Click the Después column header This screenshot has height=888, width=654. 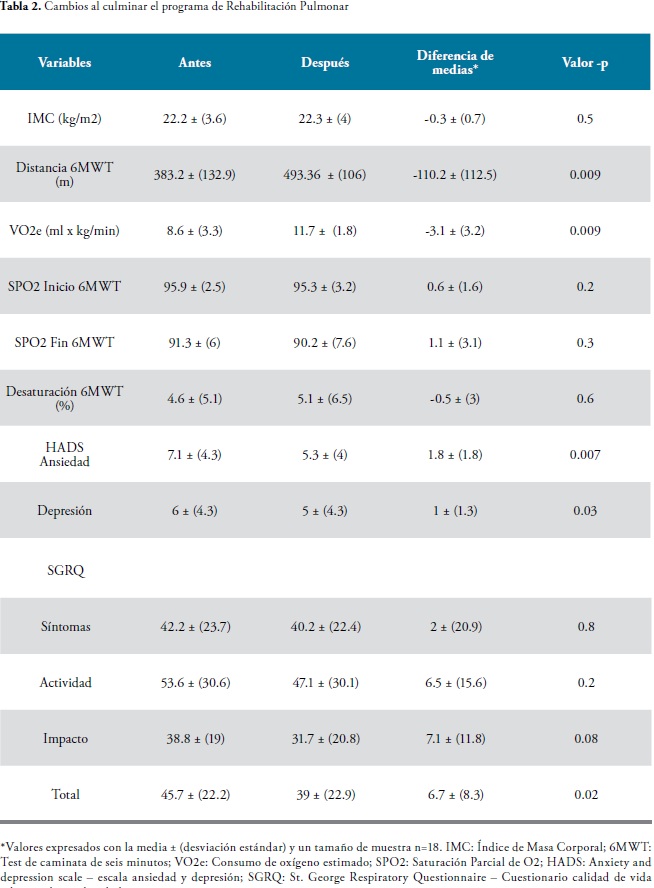coord(325,62)
